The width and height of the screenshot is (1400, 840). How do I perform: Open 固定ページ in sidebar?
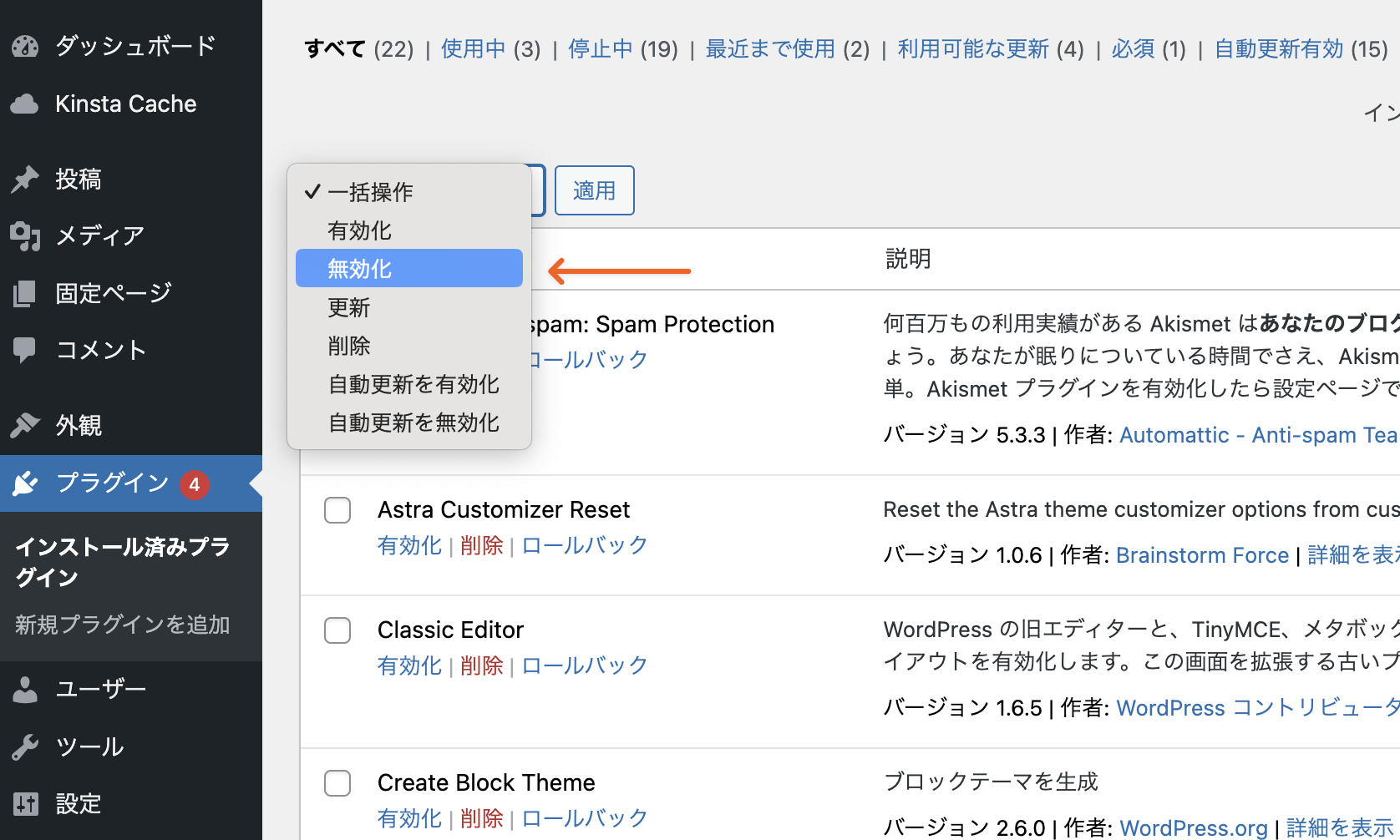(x=131, y=293)
